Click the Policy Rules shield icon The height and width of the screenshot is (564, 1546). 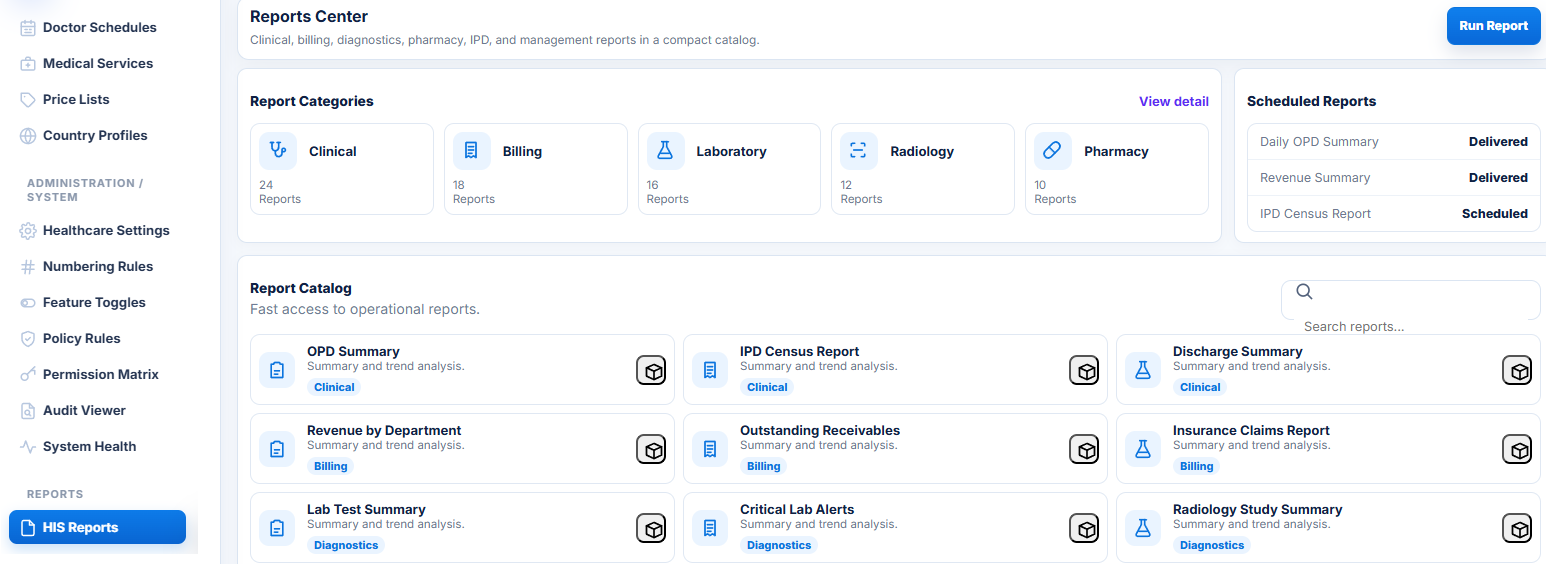pos(28,338)
